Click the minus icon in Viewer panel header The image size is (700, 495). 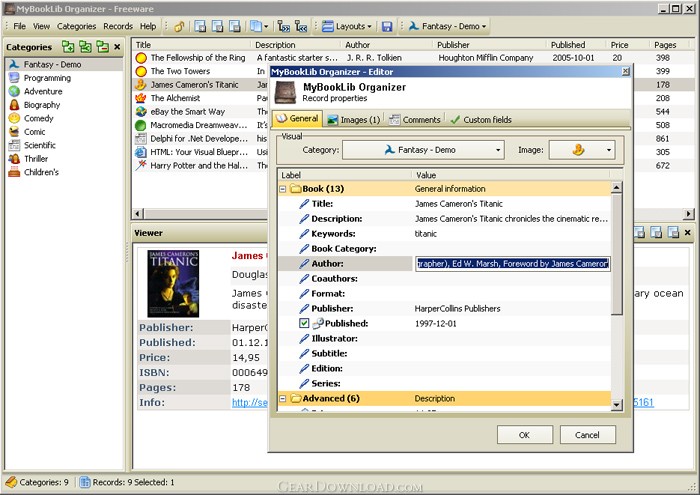(673, 232)
